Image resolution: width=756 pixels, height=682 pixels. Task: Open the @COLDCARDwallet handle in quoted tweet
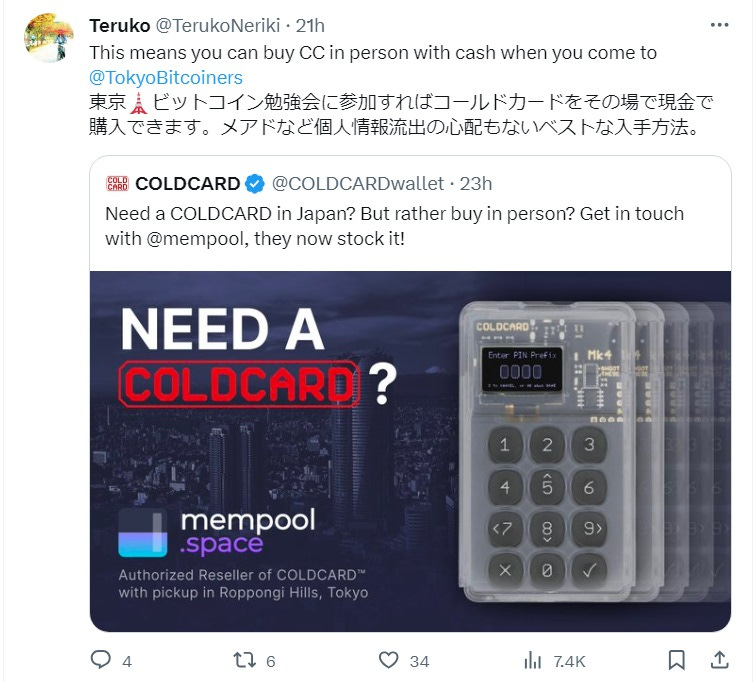coord(358,184)
